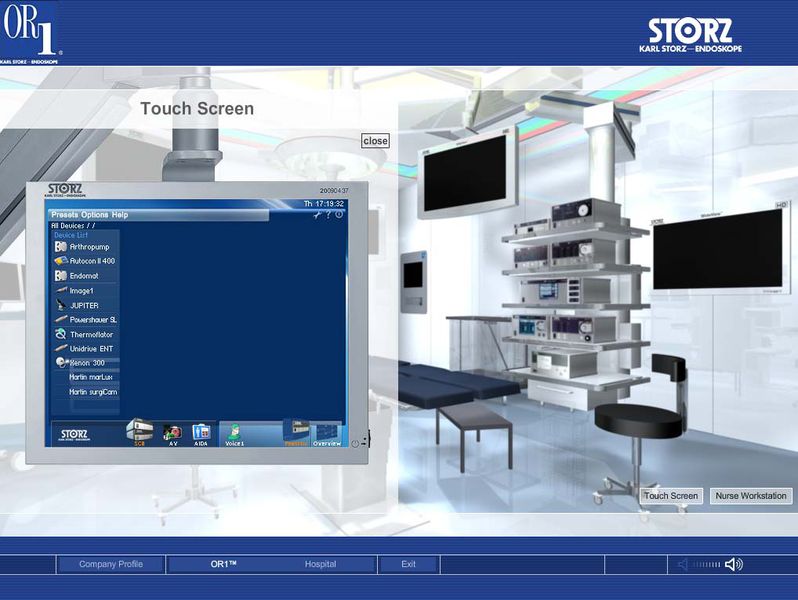Open the Help menu

120,215
